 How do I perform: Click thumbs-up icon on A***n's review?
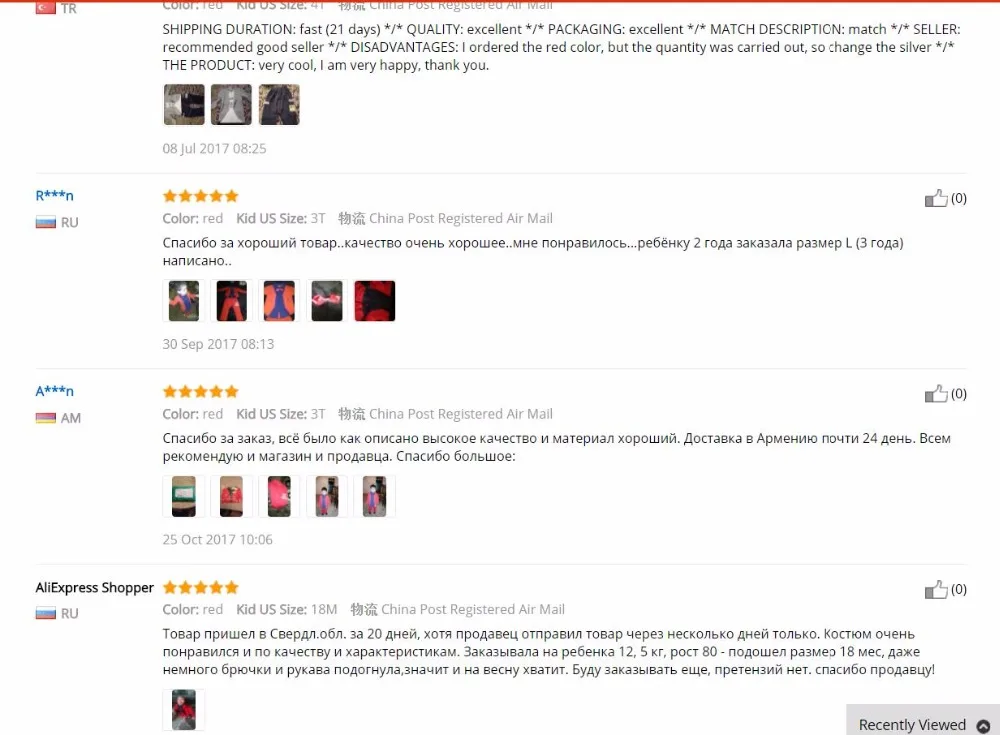click(936, 394)
